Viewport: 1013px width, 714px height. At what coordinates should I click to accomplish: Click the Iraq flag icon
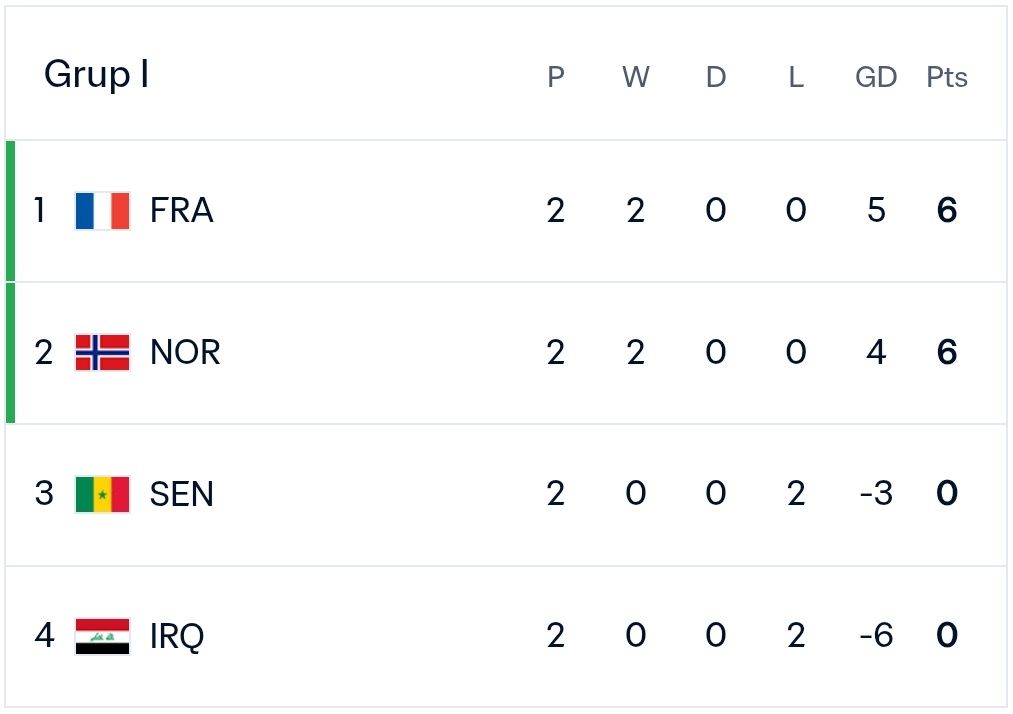pos(102,636)
